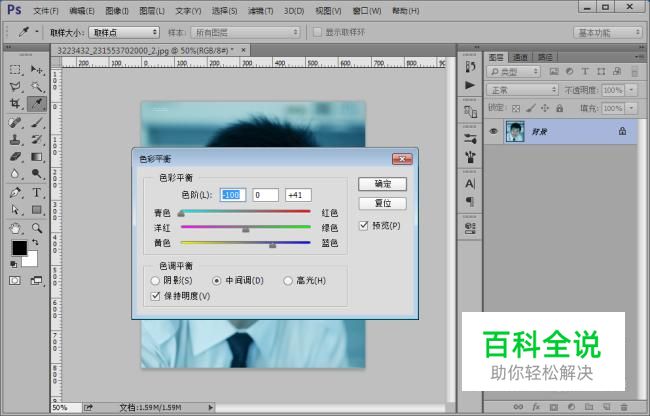Close the 色彩平衡 dialog

[402, 159]
